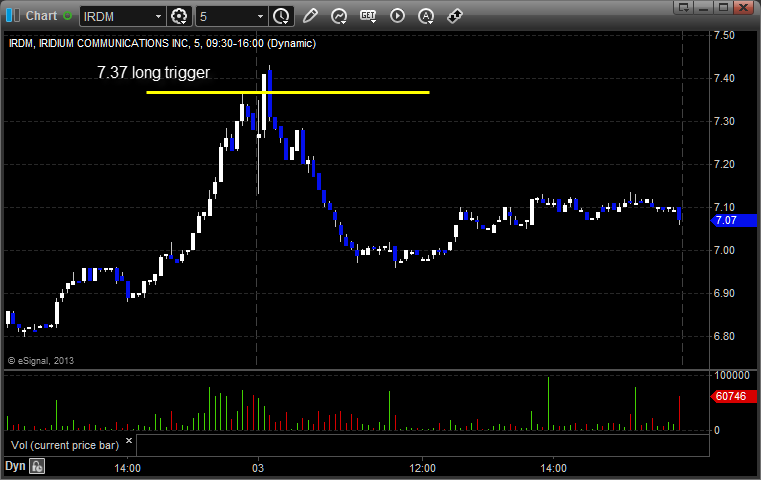
Task: Close the chart window
Action: [744, 7]
